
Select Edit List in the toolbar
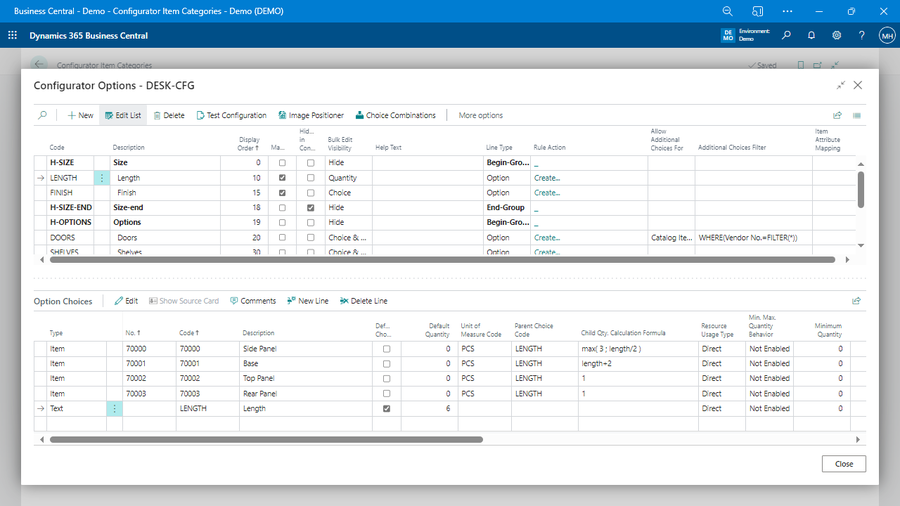point(121,115)
